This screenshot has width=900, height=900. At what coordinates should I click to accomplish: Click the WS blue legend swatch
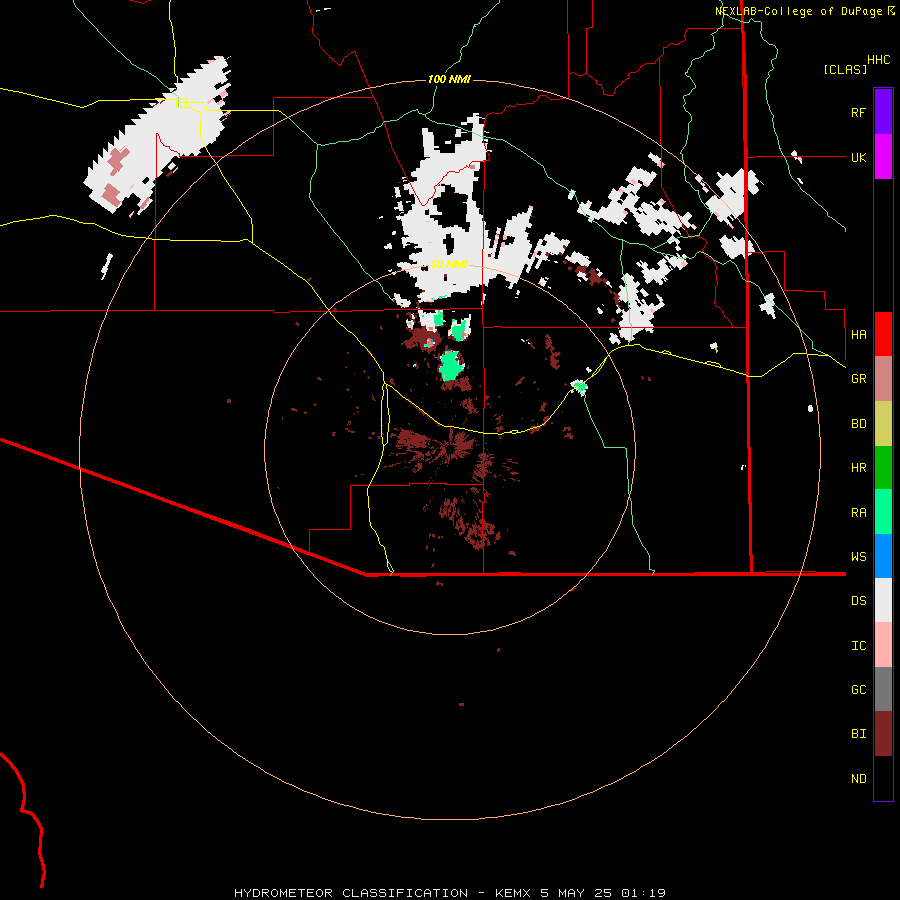click(x=883, y=556)
